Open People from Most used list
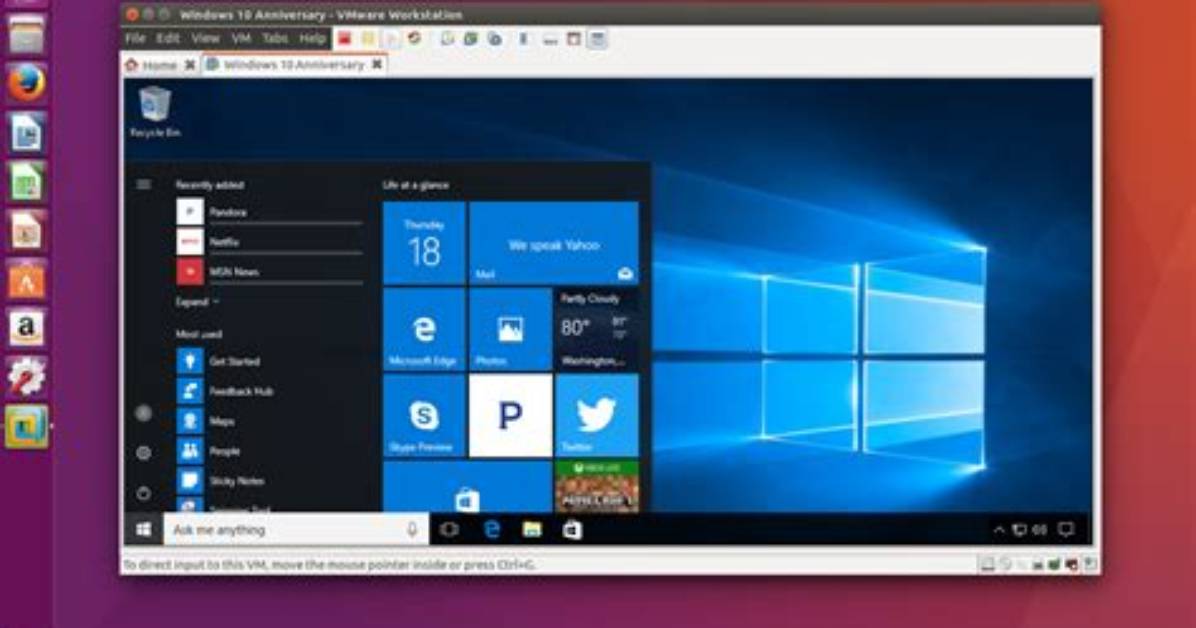 (x=269, y=451)
